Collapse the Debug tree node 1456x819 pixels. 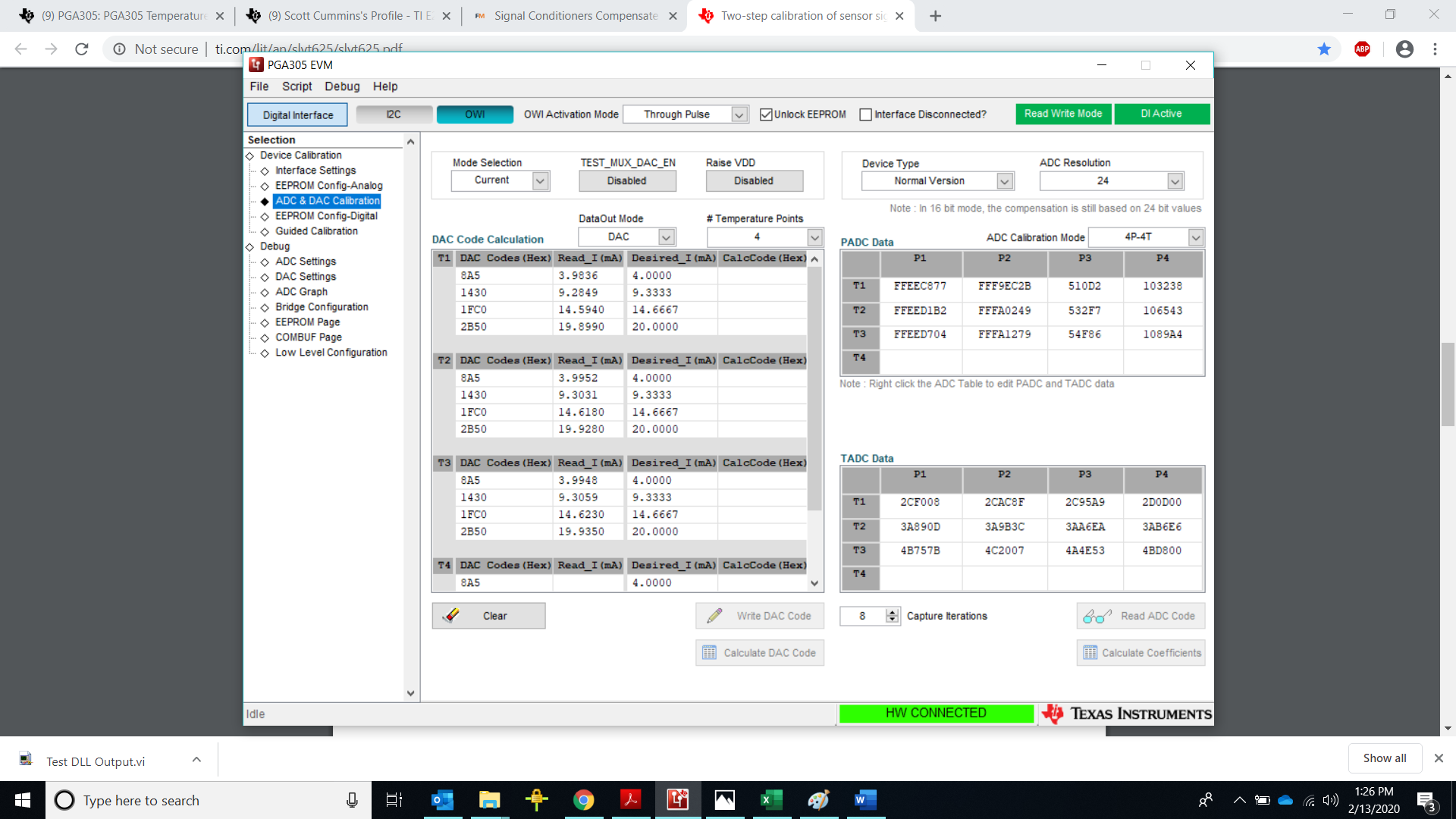tap(250, 247)
